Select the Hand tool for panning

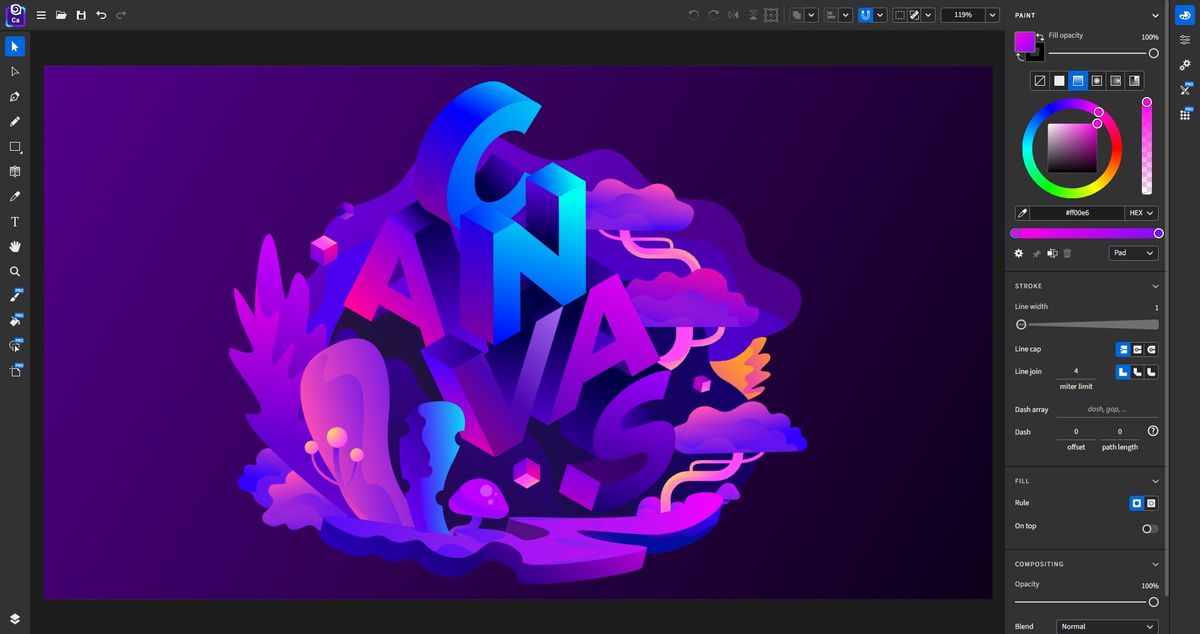point(14,246)
